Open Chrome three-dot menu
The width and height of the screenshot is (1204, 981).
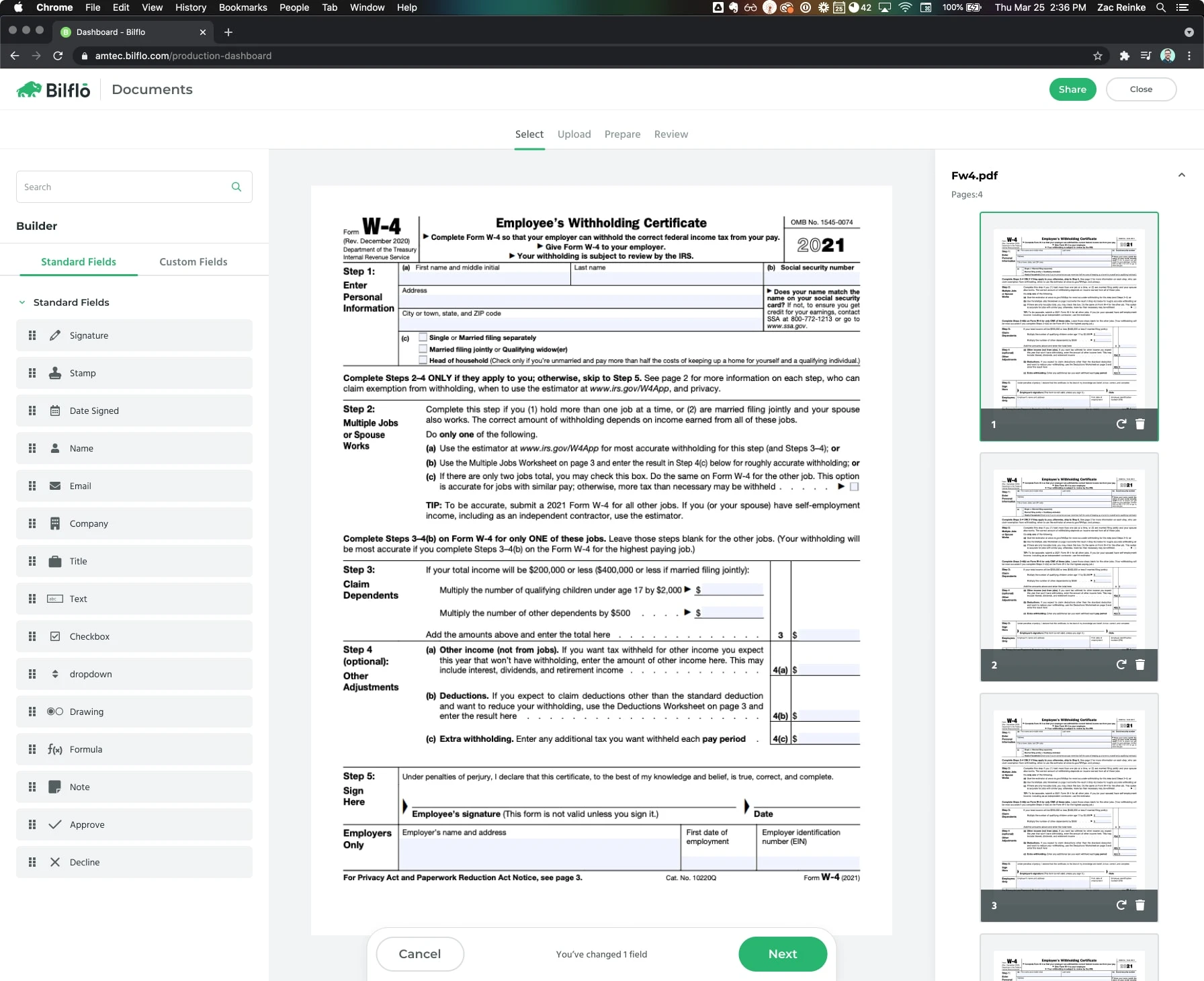1189,56
